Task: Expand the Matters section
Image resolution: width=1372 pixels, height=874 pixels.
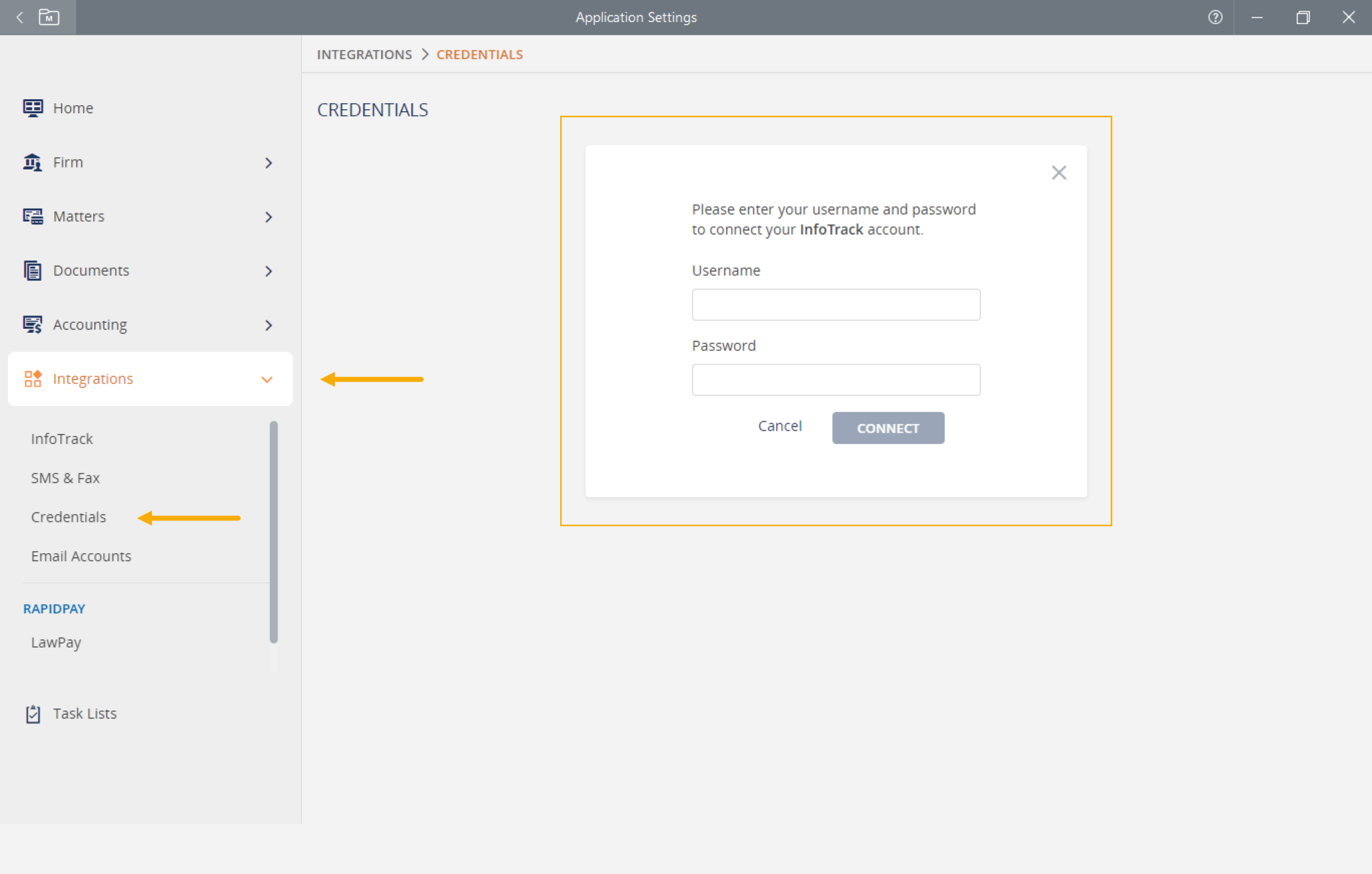Action: pyautogui.click(x=269, y=217)
